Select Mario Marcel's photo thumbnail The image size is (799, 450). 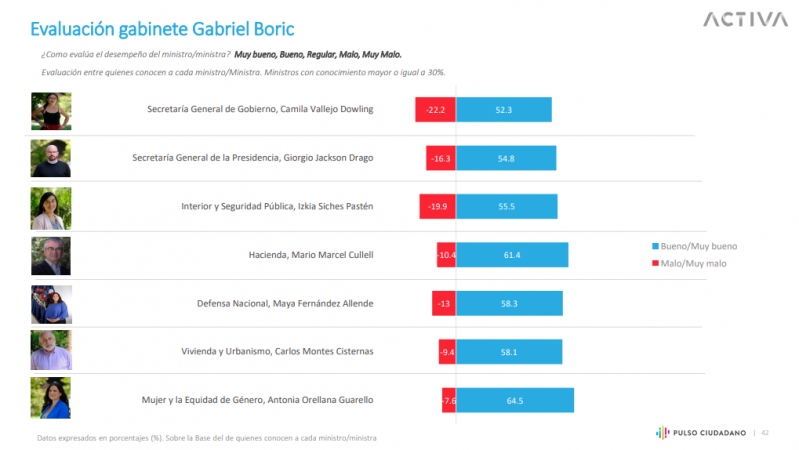(x=51, y=255)
